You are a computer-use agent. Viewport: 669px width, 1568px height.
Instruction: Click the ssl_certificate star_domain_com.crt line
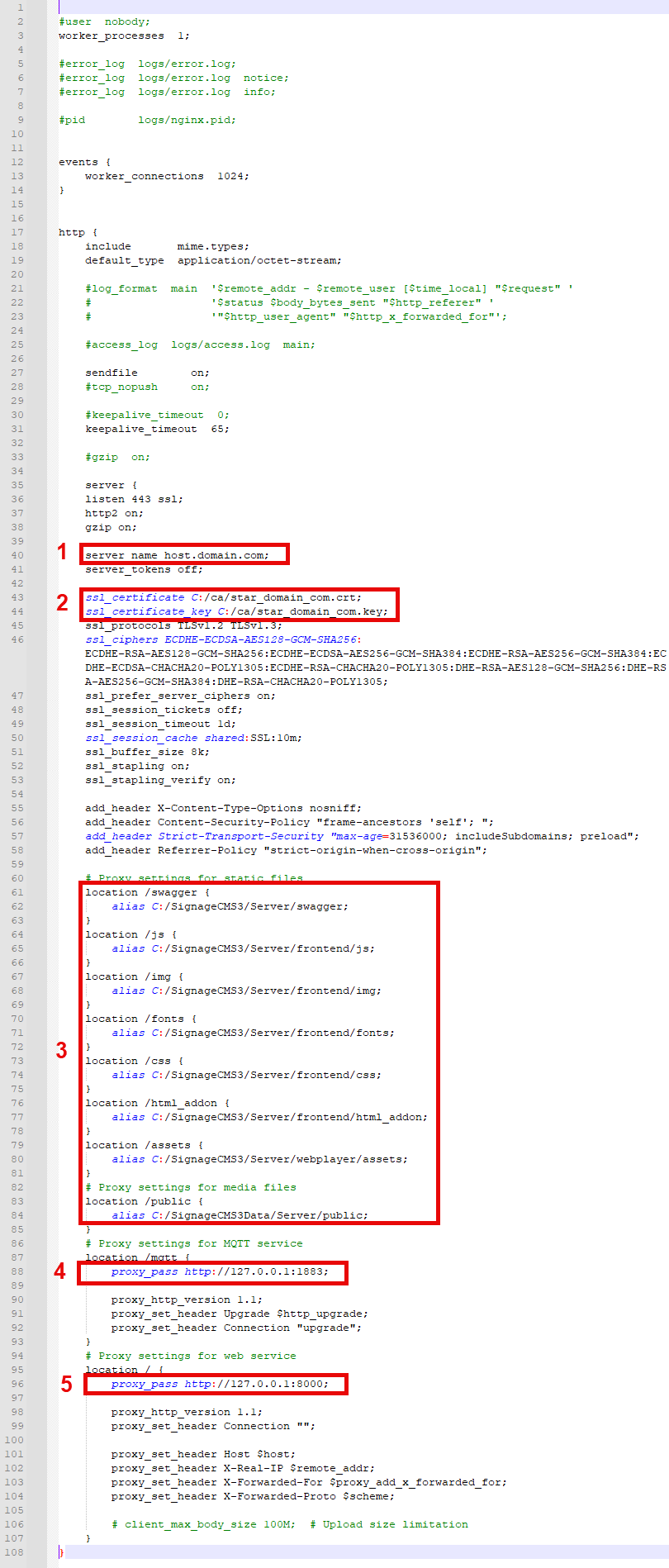click(x=223, y=597)
